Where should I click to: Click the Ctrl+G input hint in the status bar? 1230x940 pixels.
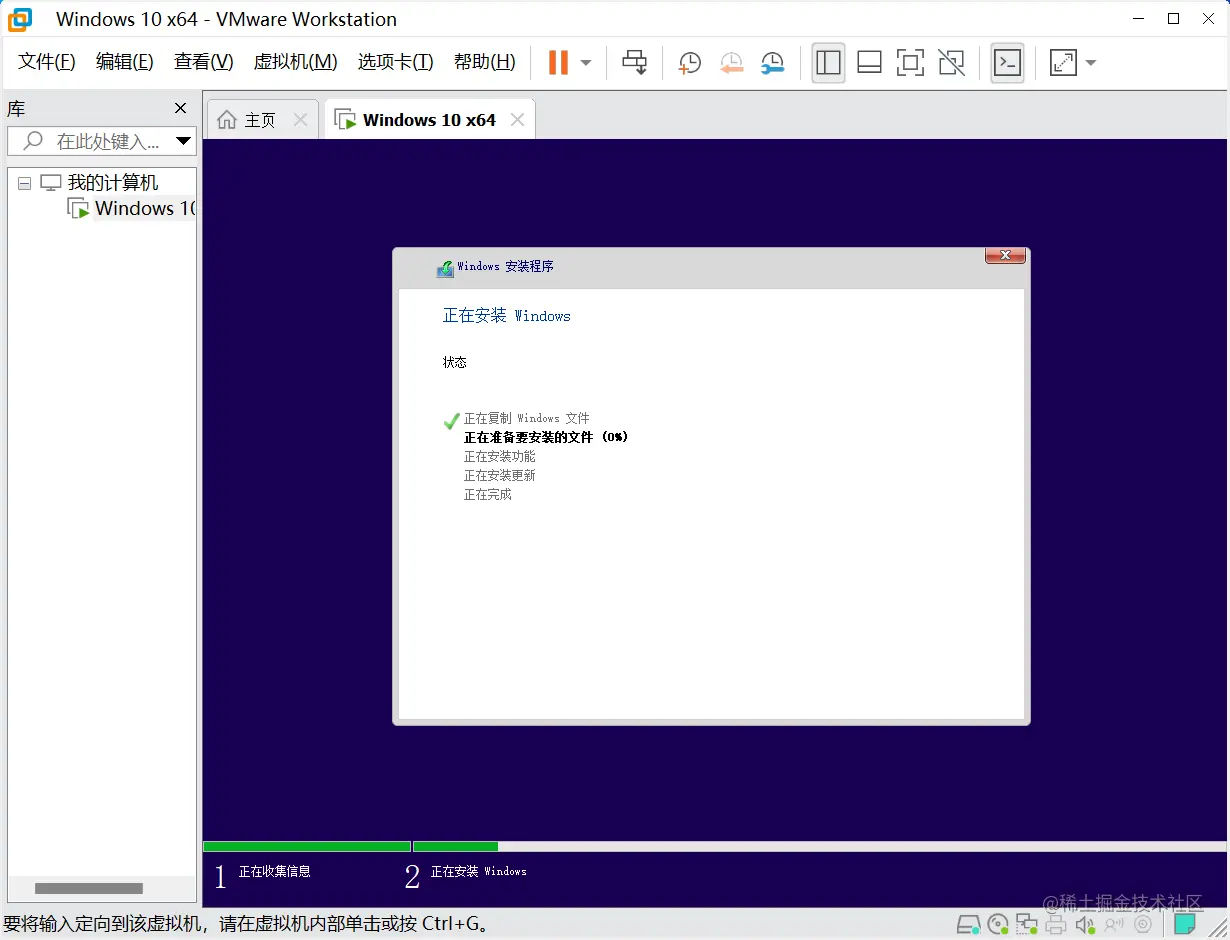click(248, 924)
